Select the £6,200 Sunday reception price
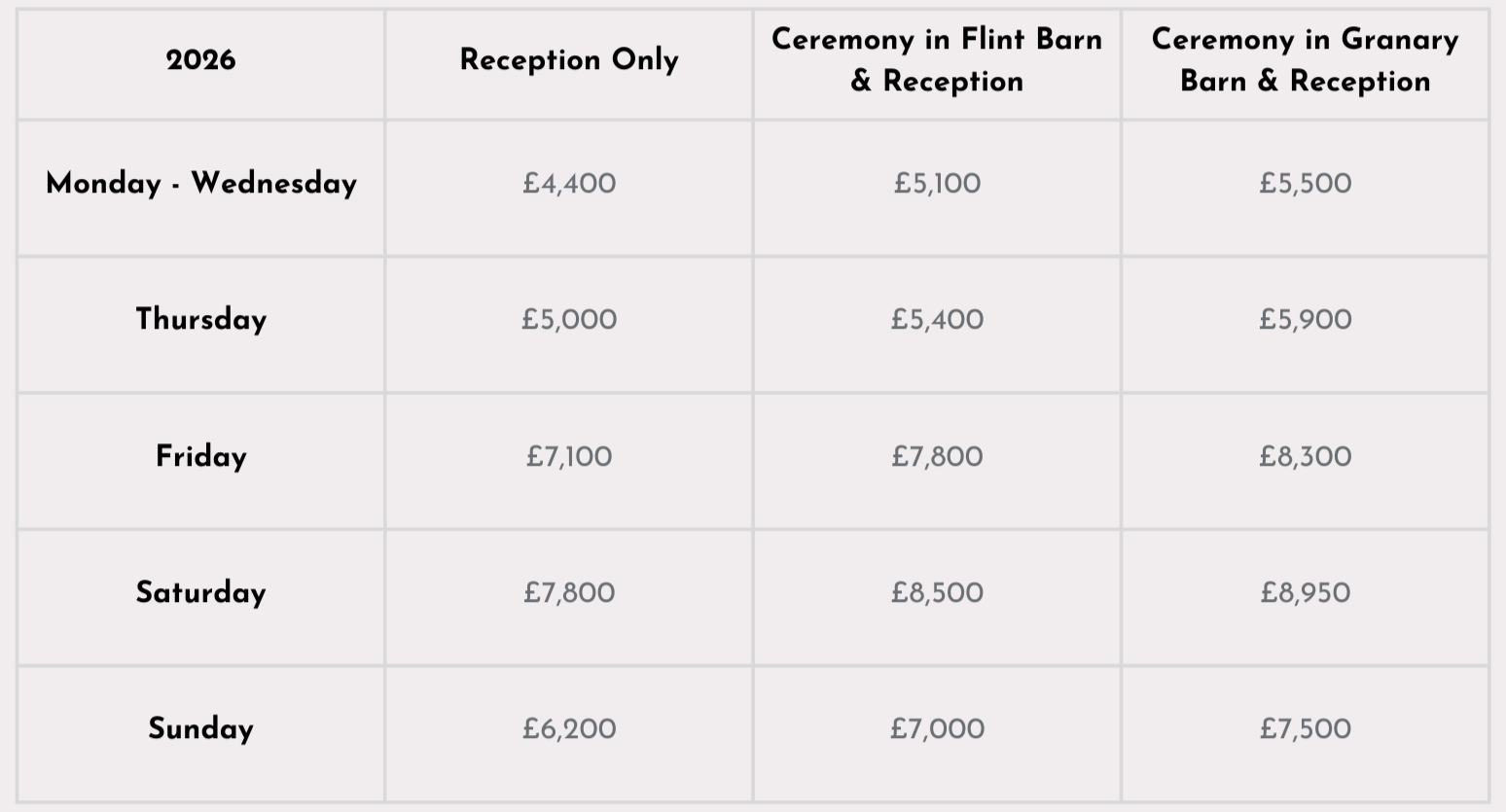The width and height of the screenshot is (1506, 812). pyautogui.click(x=569, y=729)
